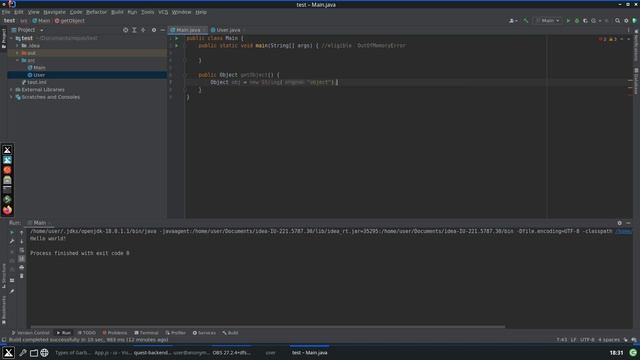Select the Main.java editor tab
This screenshot has width=640, height=360.
(x=188, y=30)
